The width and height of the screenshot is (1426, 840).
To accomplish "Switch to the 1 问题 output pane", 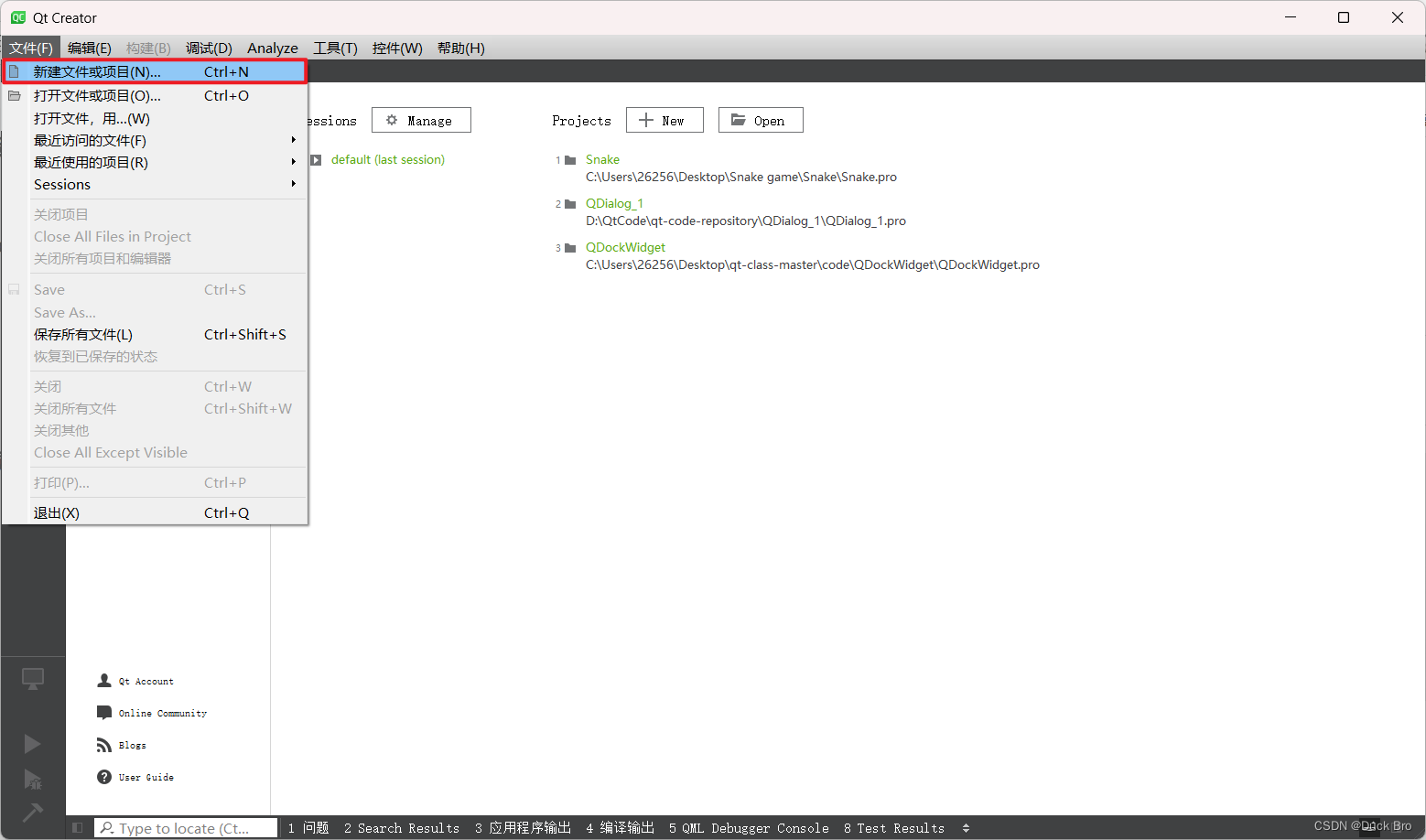I will click(x=308, y=828).
